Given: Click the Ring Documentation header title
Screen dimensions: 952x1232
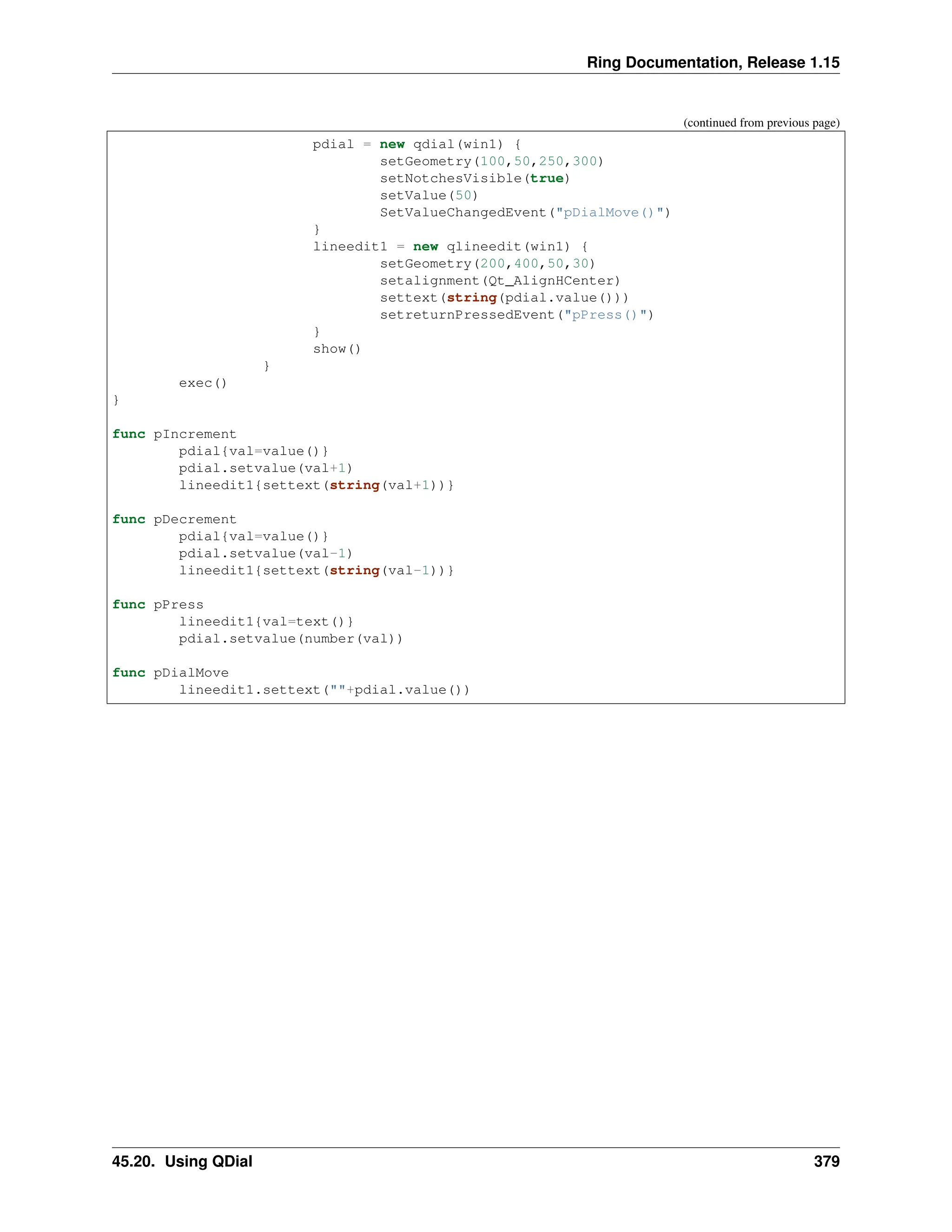Looking at the screenshot, I should [x=712, y=62].
